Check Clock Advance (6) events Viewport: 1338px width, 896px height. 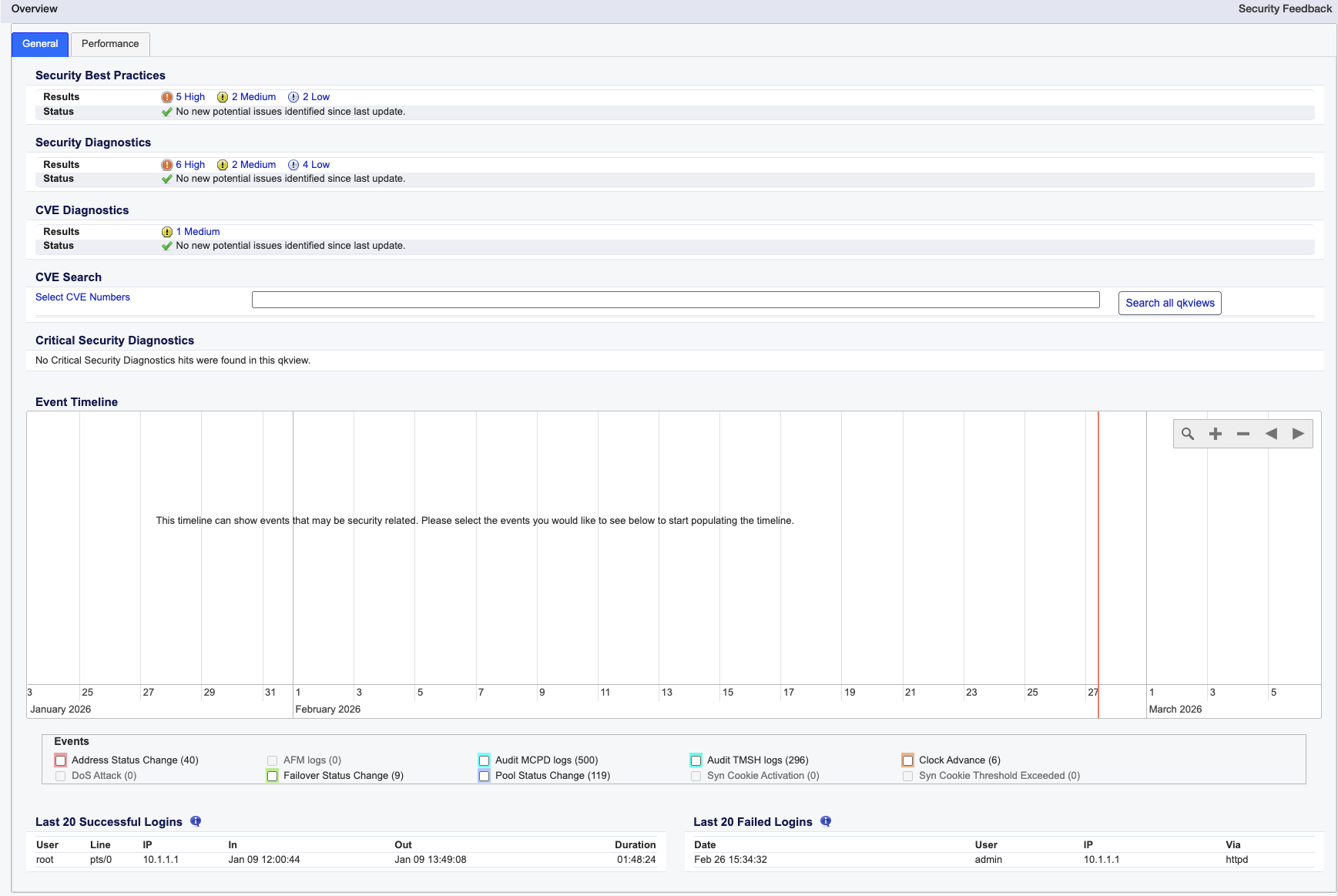coord(908,760)
